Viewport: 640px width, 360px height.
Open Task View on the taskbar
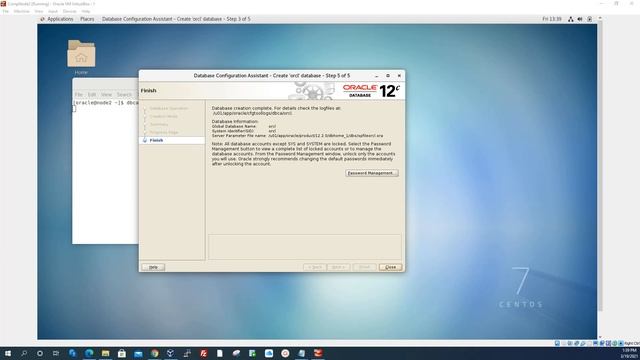coord(56,353)
